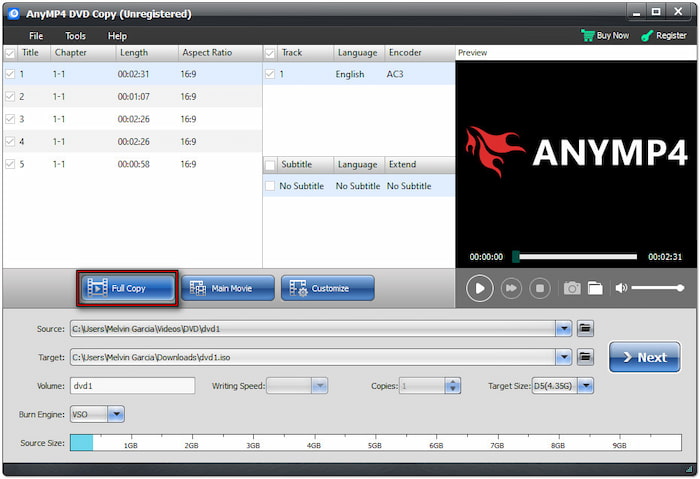700x479 pixels.
Task: Expand the Source path dropdown
Action: point(564,328)
